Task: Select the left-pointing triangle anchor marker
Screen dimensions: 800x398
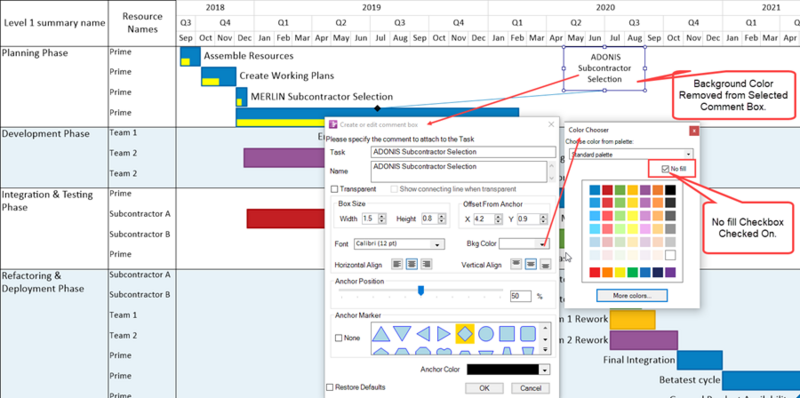Action: [x=423, y=334]
